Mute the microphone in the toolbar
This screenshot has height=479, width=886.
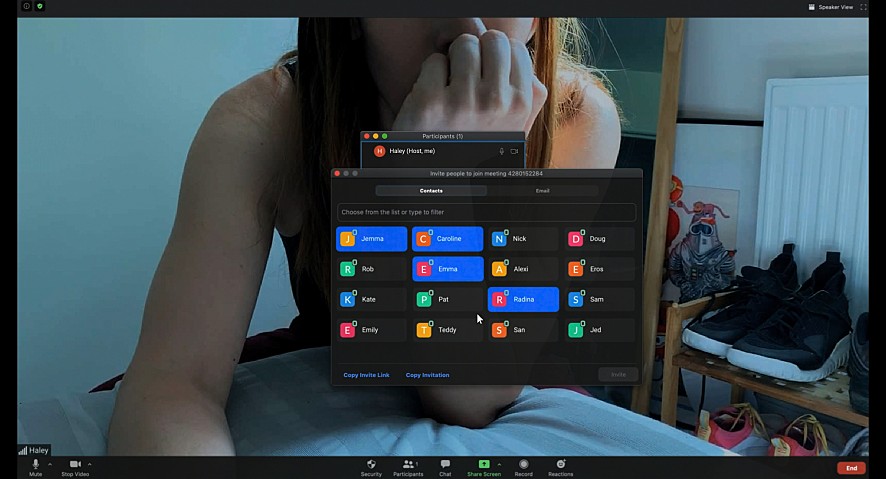pyautogui.click(x=35, y=465)
